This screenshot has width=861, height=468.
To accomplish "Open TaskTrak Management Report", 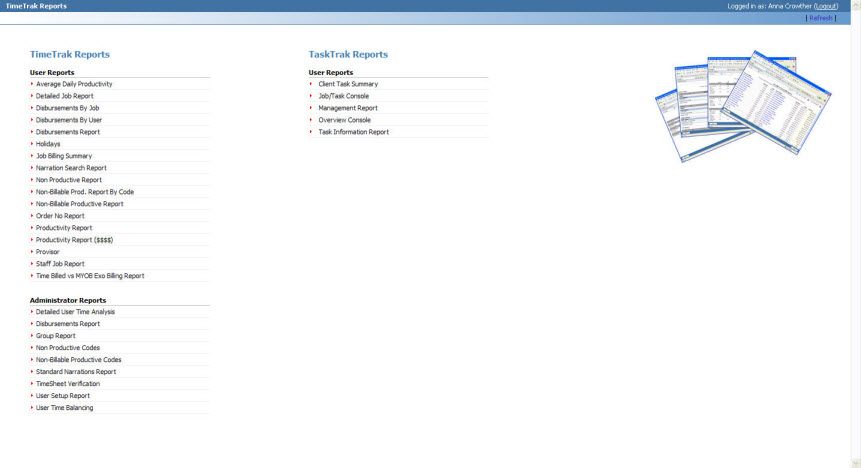I will click(348, 108).
